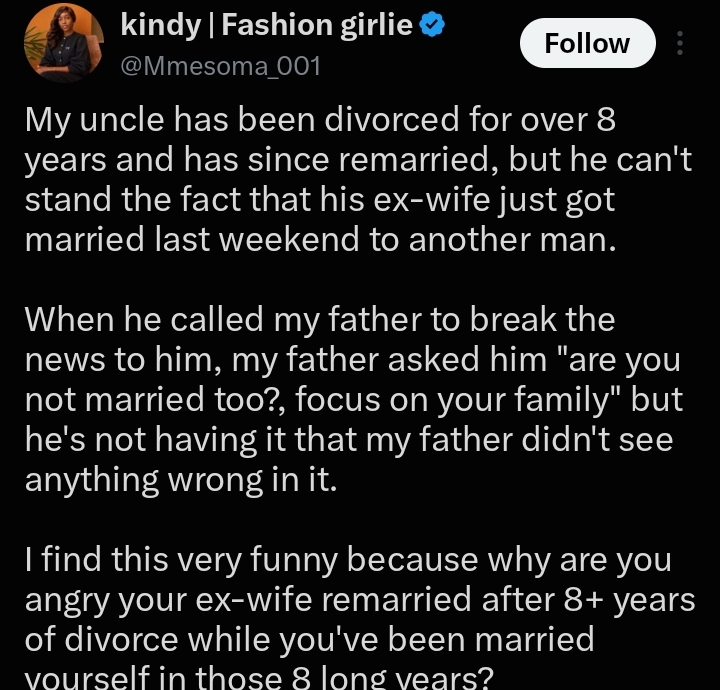Click the line "married last weekend to another man."

[x=320, y=240]
